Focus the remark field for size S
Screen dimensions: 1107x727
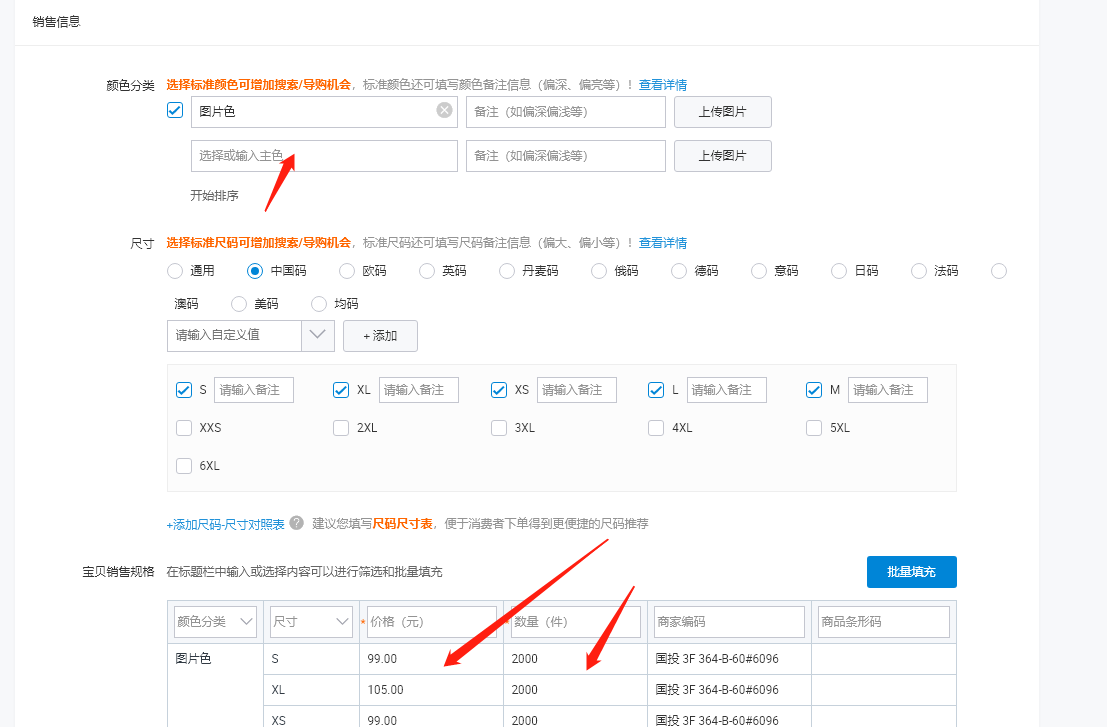(253, 390)
